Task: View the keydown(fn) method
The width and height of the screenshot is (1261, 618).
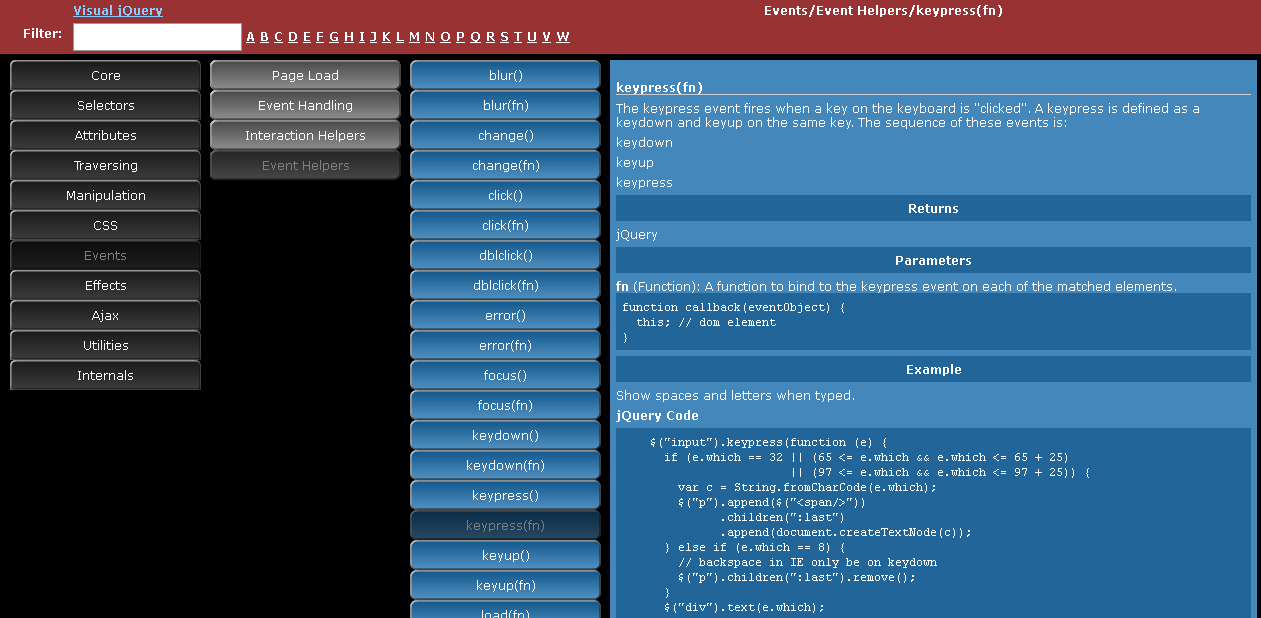Action: click(504, 464)
